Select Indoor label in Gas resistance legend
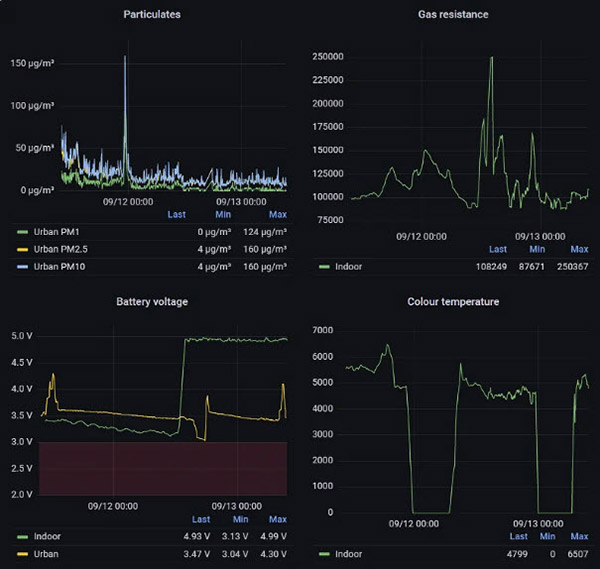This screenshot has height=569, width=600. [x=350, y=267]
